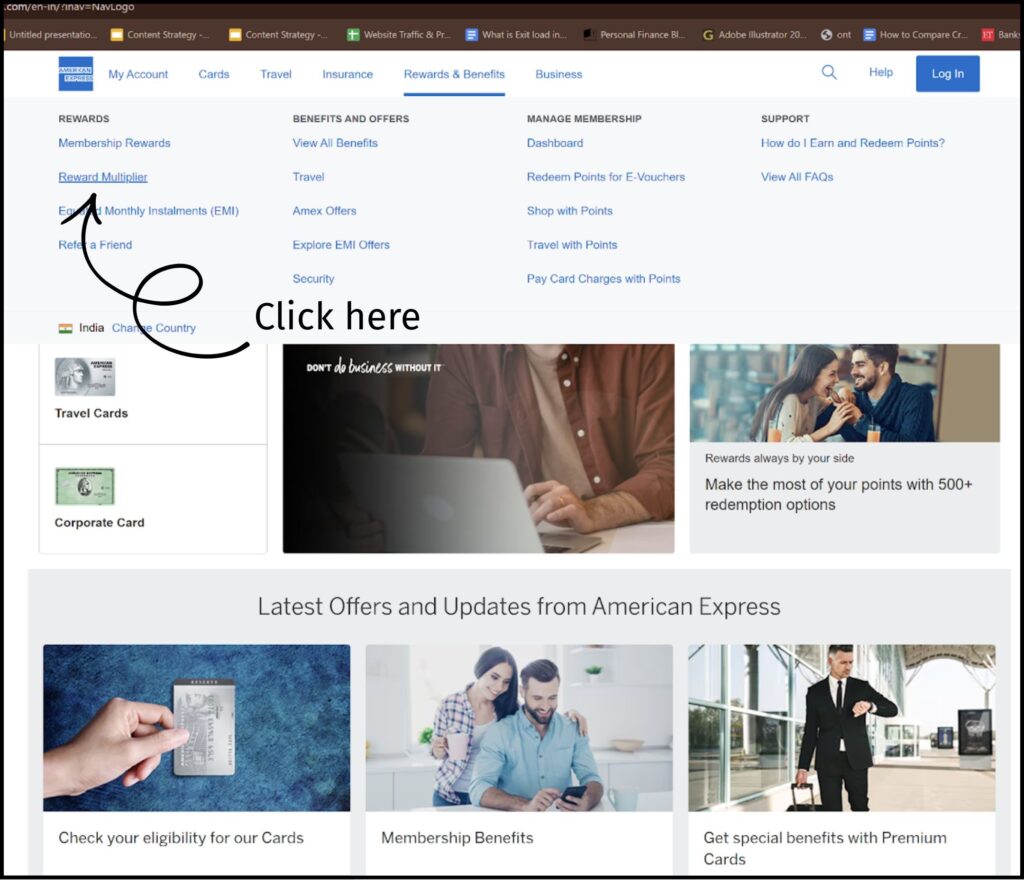Screen dimensions: 1024x880
Task: Open the Membership Benefits offer thumbnail
Action: click(x=519, y=727)
